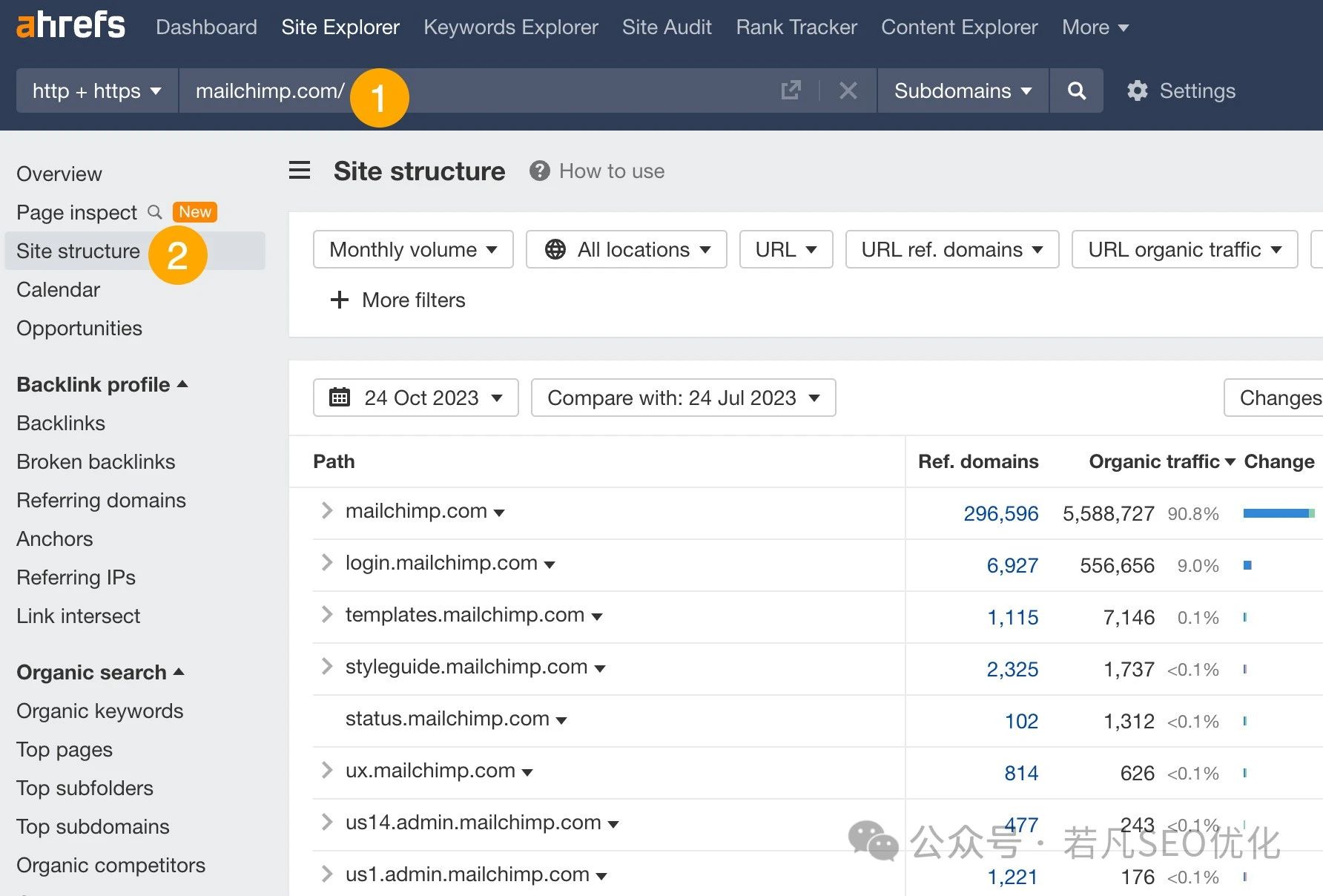
Task: Open the Monthly volume dropdown
Action: pos(413,249)
